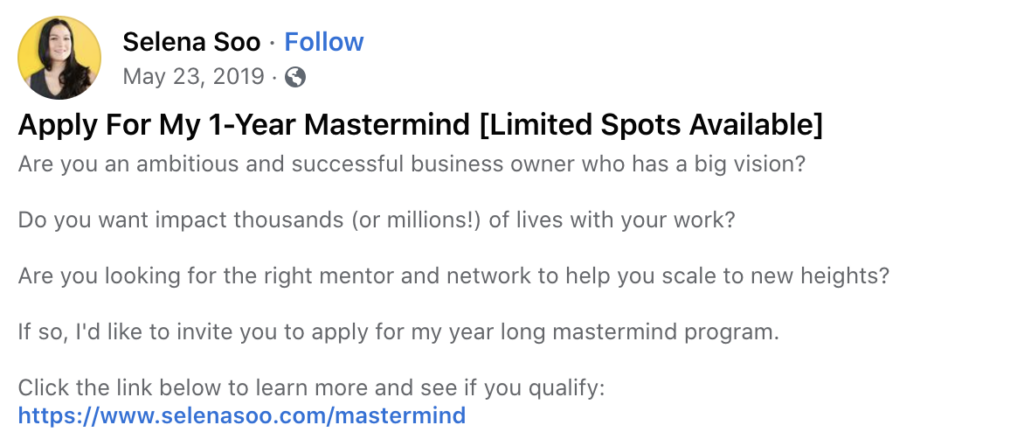Image resolution: width=1024 pixels, height=446 pixels.
Task: Click the parenthetical "(or millions!)" text
Action: click(417, 220)
